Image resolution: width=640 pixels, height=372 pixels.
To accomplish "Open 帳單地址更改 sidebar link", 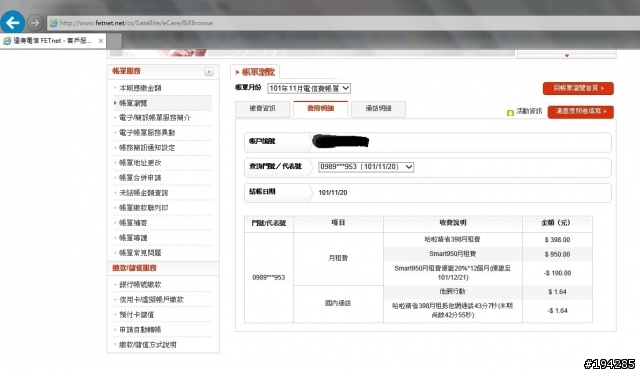I will (140, 163).
